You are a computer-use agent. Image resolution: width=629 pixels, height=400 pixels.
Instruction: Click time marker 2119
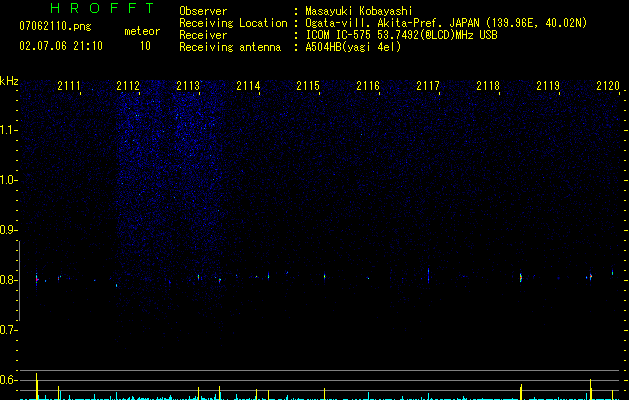click(548, 85)
